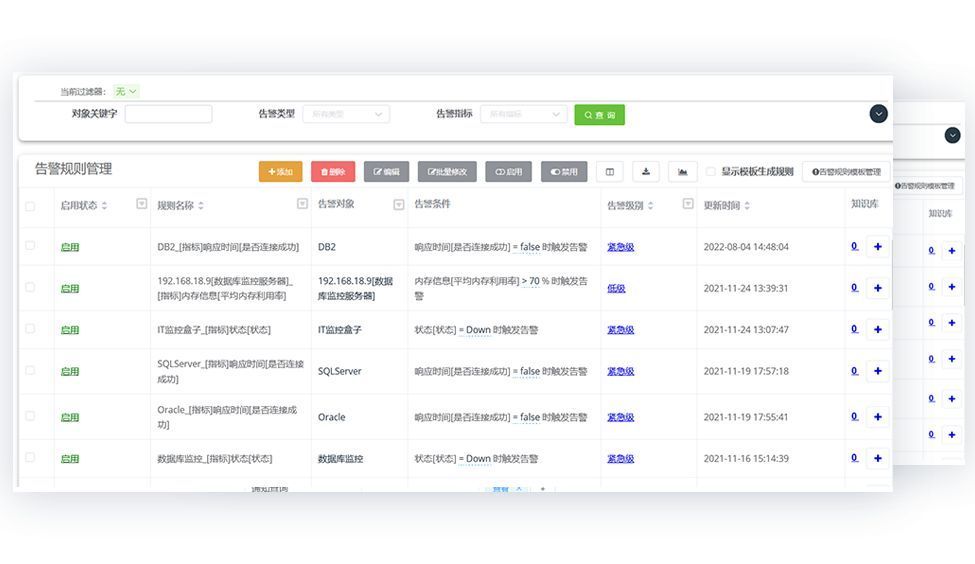Check the DB2 rule row checkbox
The height and width of the screenshot is (564, 975).
(30, 246)
